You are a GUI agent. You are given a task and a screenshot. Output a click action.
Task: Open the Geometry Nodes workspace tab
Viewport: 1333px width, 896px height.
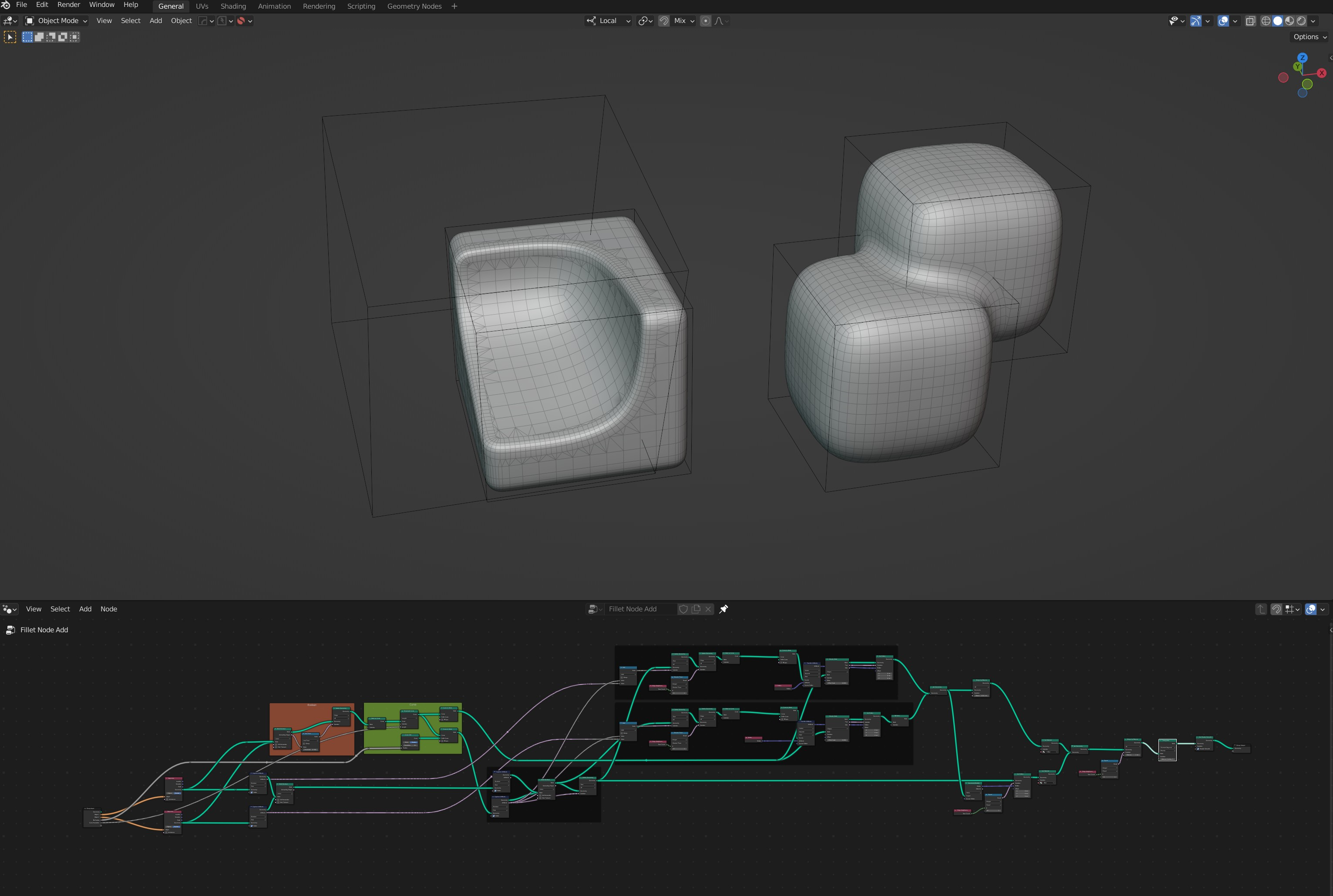click(414, 6)
